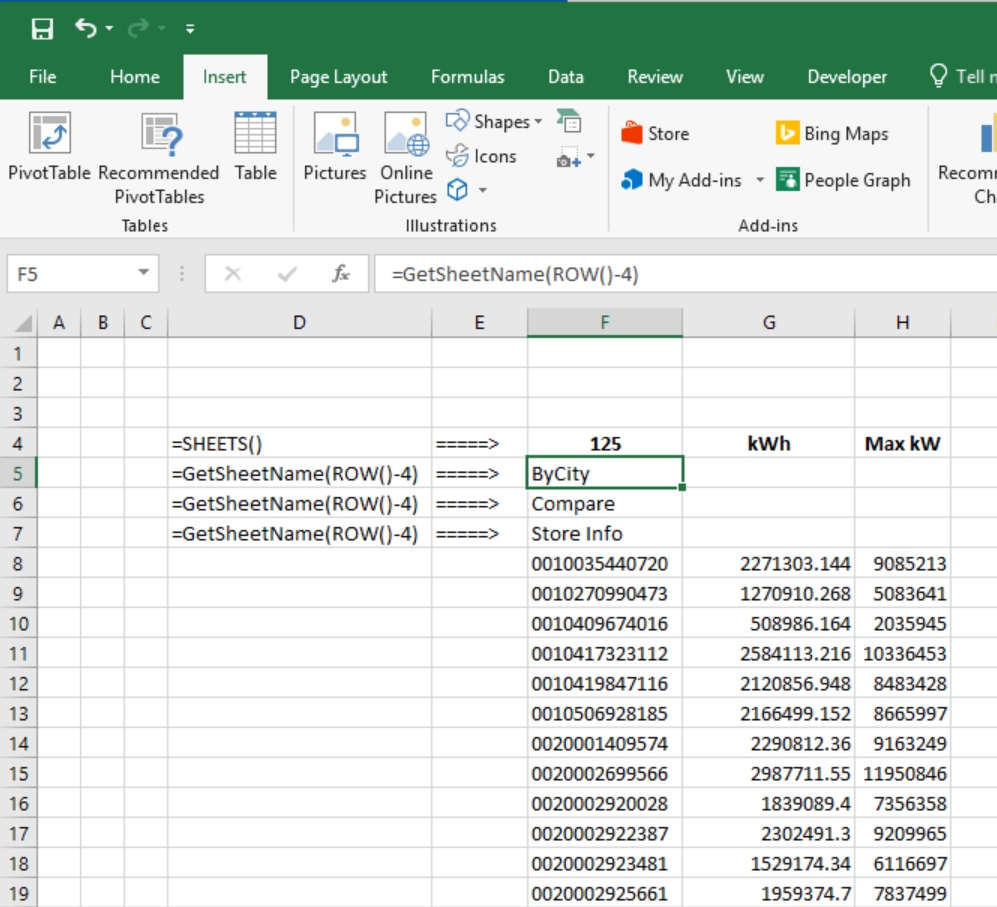The width and height of the screenshot is (997, 907).
Task: Click the Undo arrow icon
Action: coord(86,29)
